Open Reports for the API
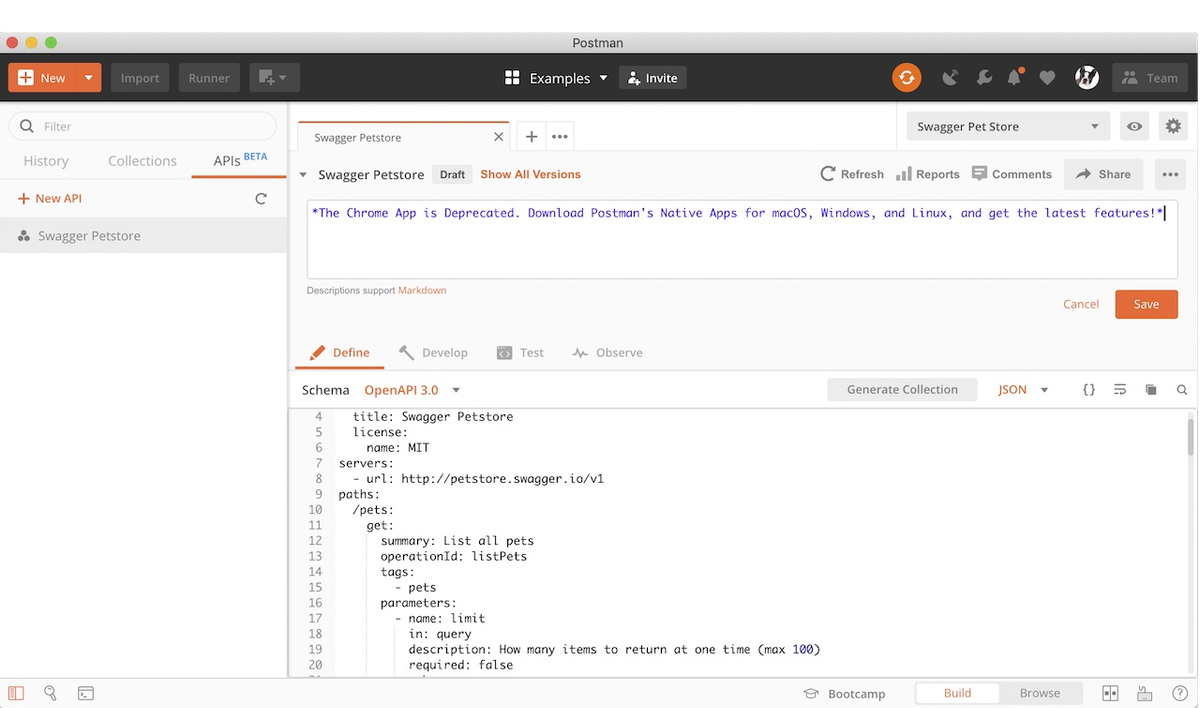Image resolution: width=1200 pixels, height=708 pixels. click(927, 174)
